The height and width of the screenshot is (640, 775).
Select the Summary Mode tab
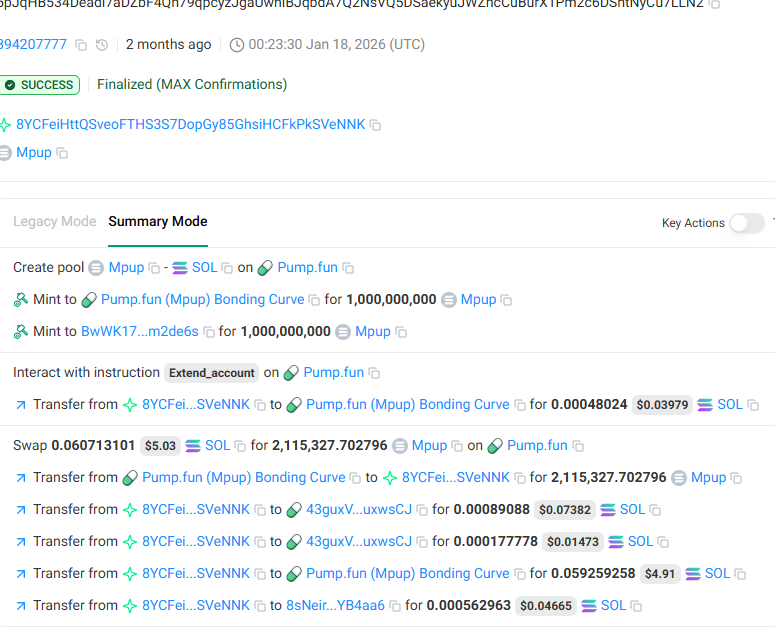[x=158, y=221]
